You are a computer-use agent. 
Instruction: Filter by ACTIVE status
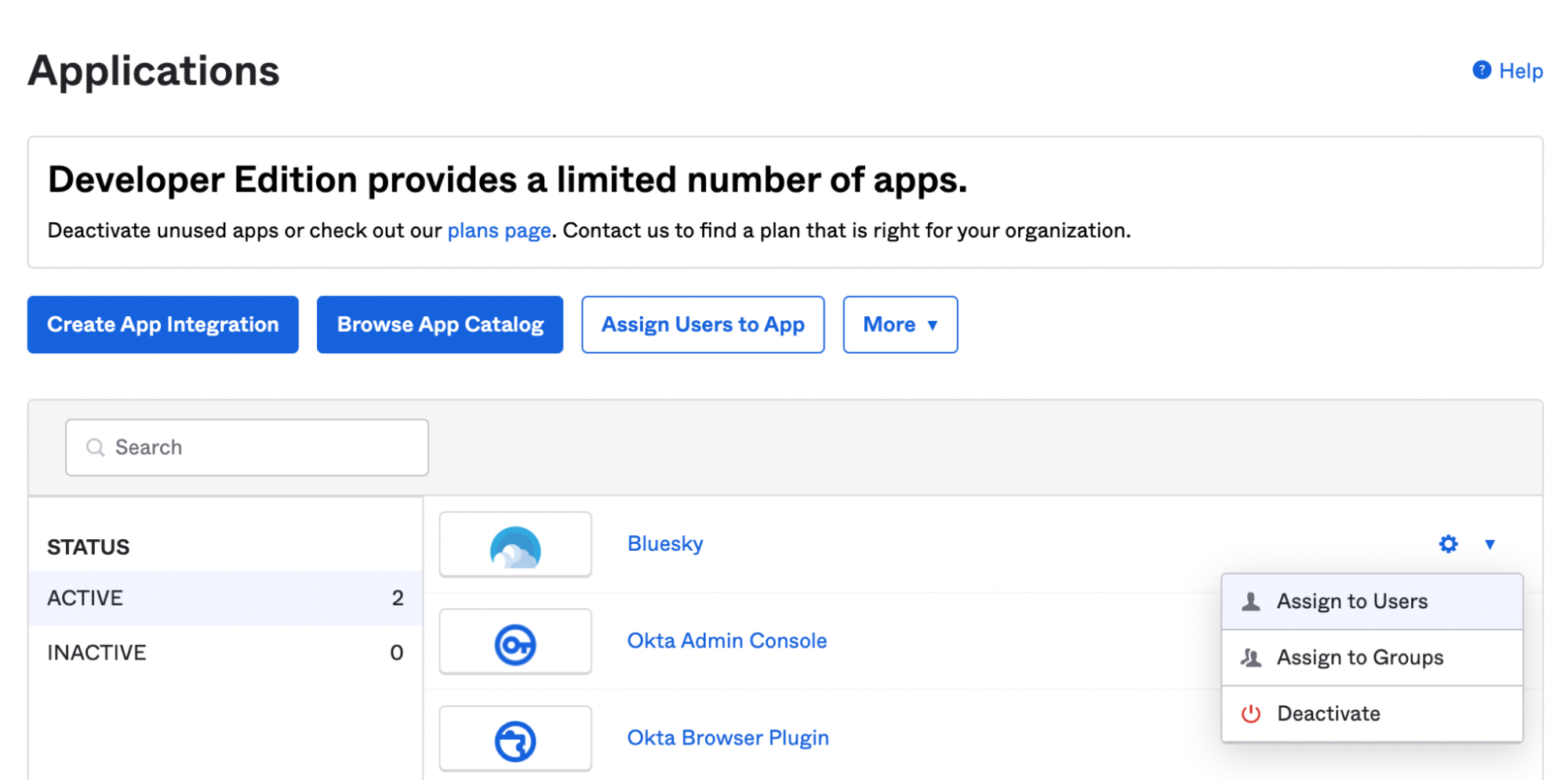tap(225, 598)
